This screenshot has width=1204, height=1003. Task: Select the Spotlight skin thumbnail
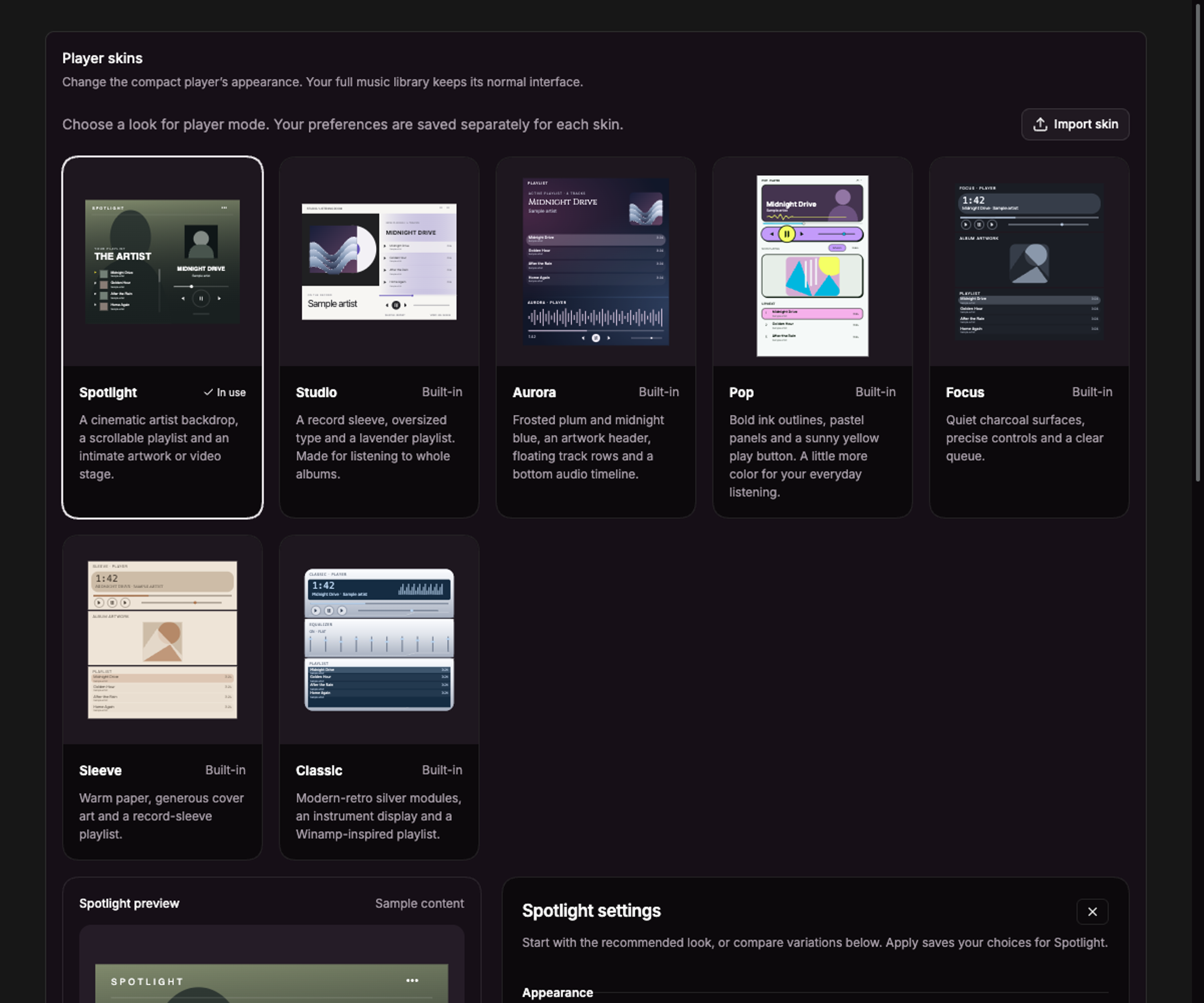point(162,261)
